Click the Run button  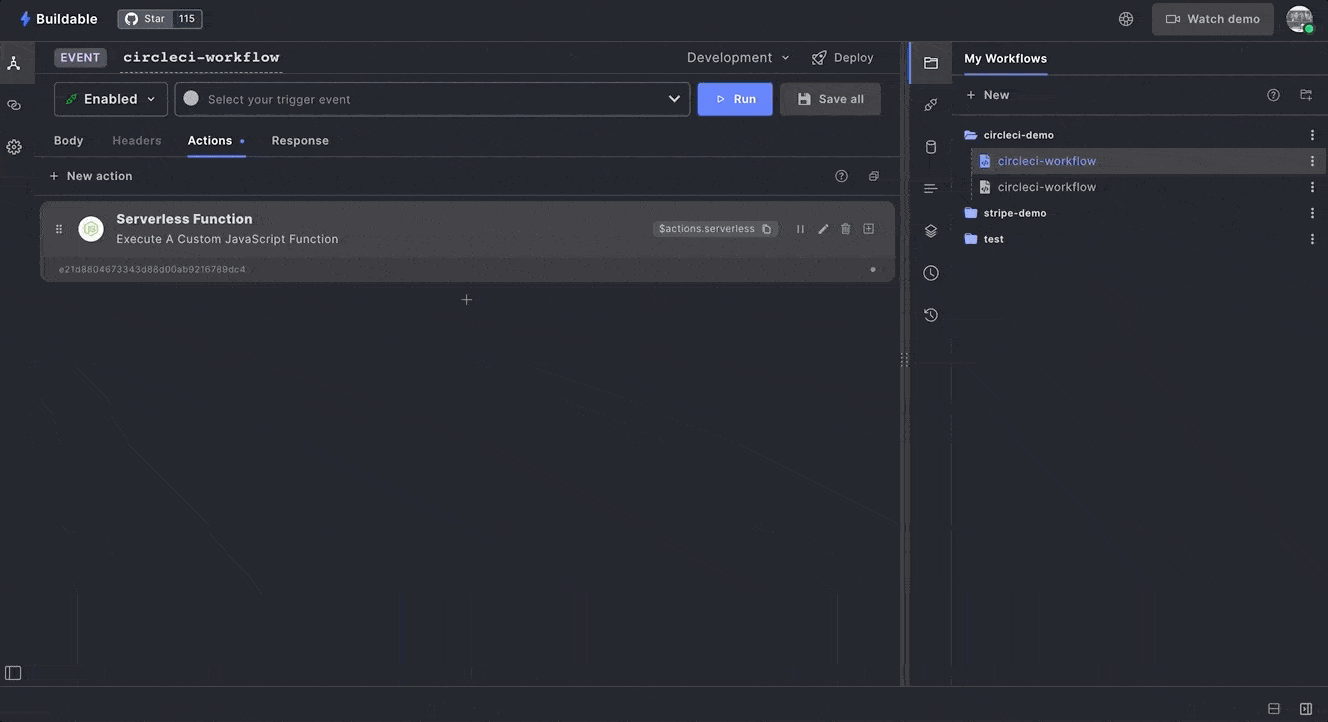tap(735, 99)
